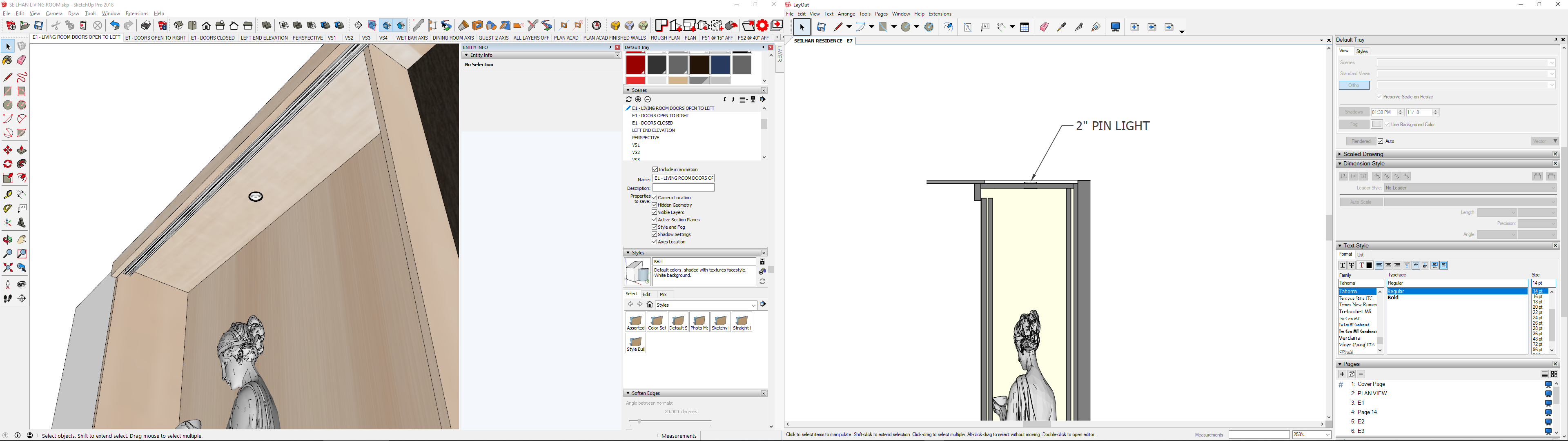Collapse the Soften Edges panel

tap(628, 393)
